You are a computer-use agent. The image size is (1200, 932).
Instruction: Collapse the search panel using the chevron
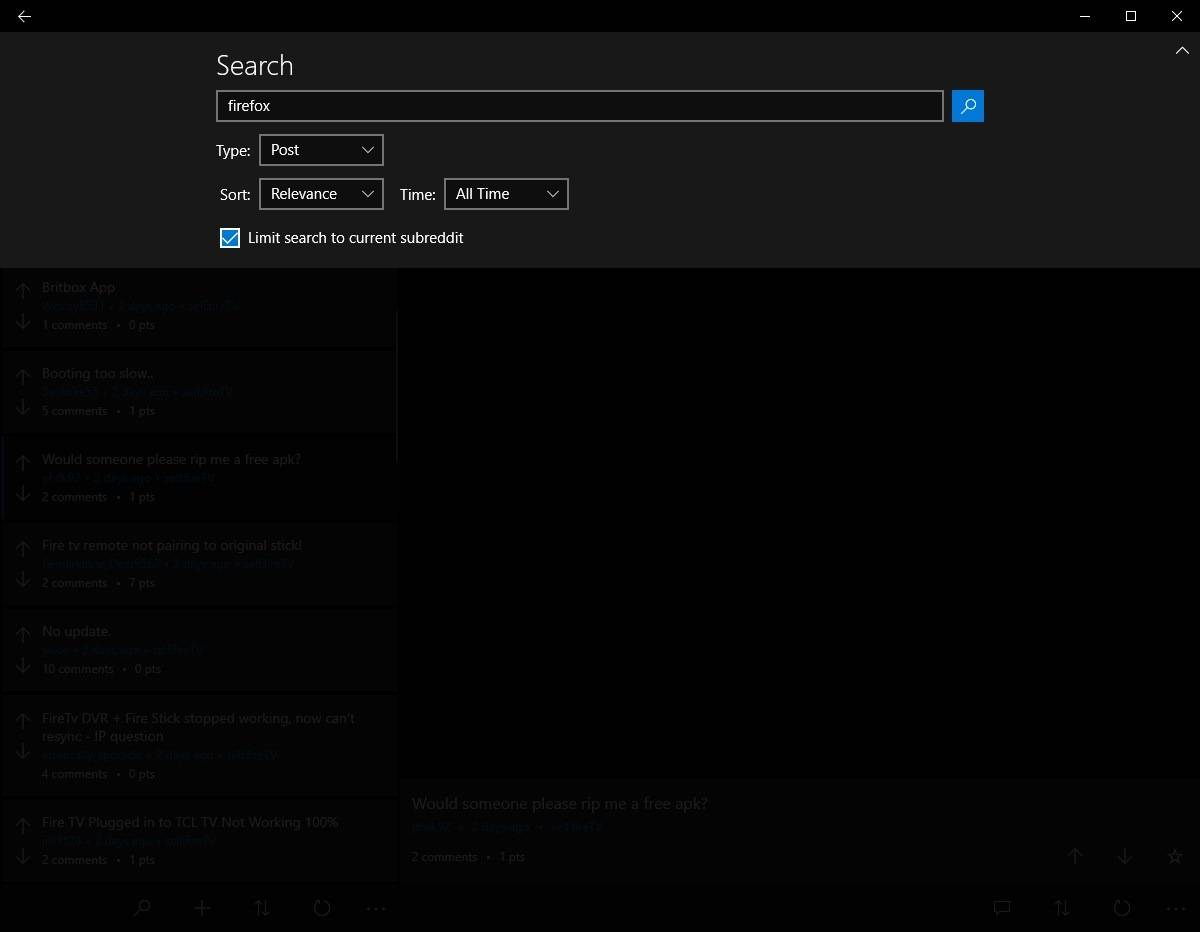pyautogui.click(x=1181, y=50)
